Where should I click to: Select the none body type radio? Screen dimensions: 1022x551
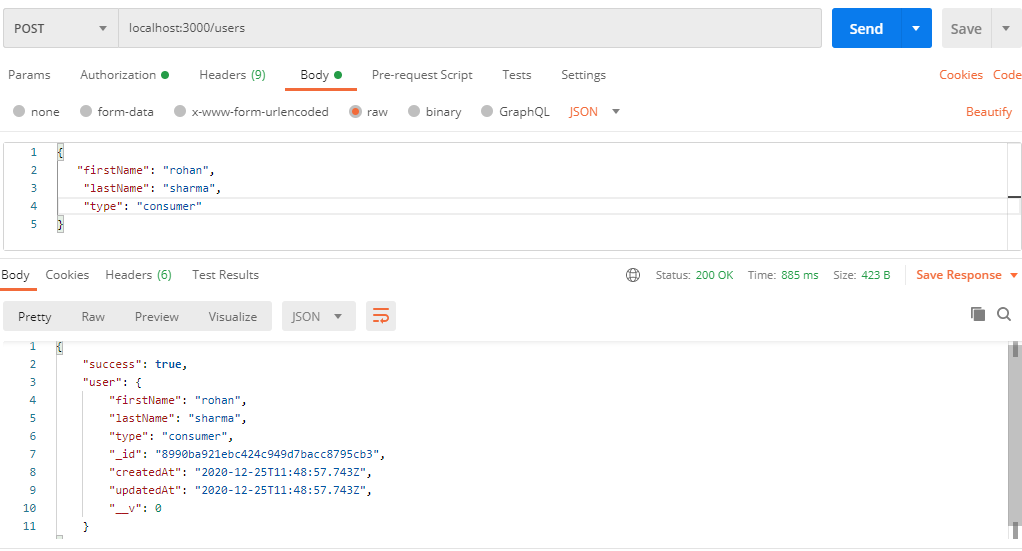pos(19,112)
